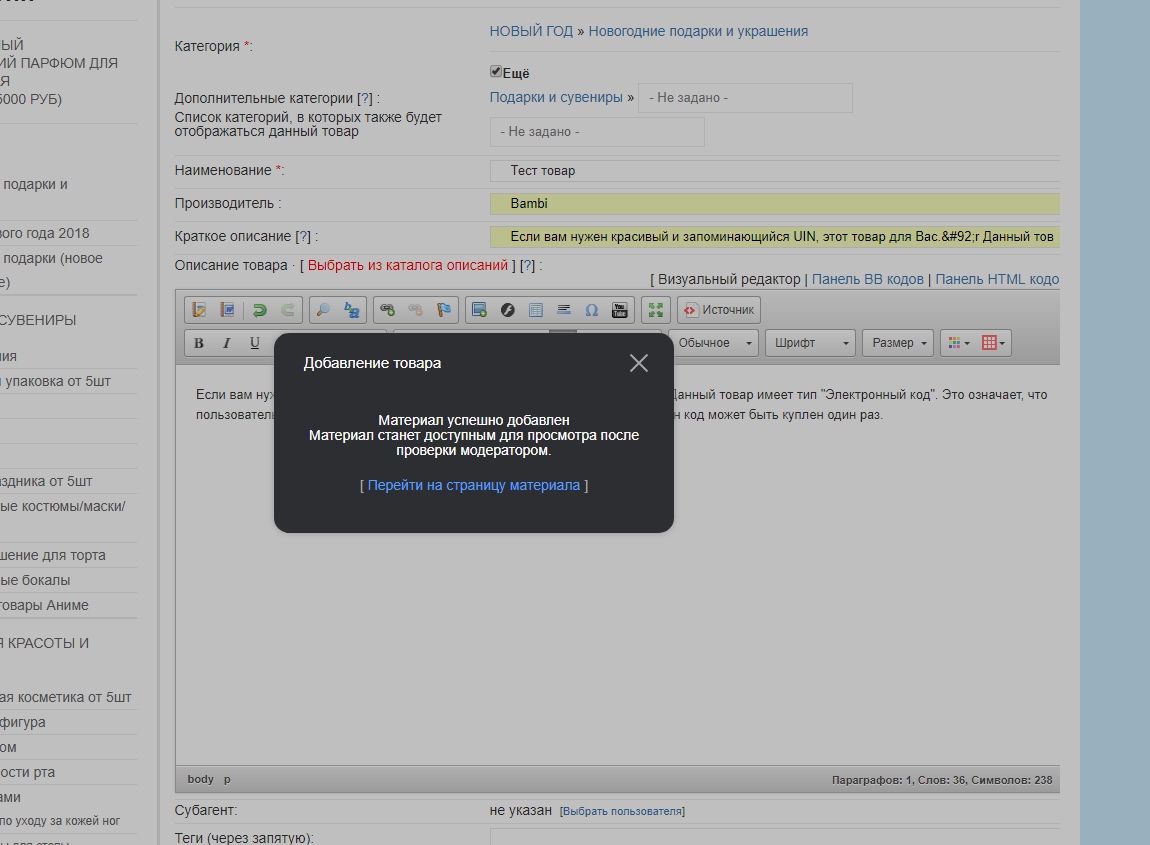Open the НОВЫЙ ГОД category link
1150x845 pixels.
531,32
